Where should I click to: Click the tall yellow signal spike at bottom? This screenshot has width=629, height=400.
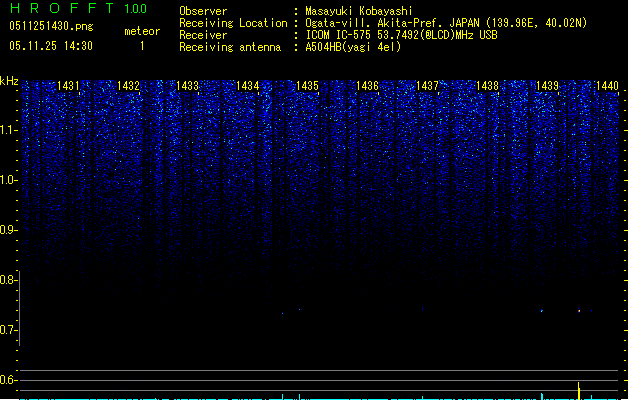[x=578, y=391]
